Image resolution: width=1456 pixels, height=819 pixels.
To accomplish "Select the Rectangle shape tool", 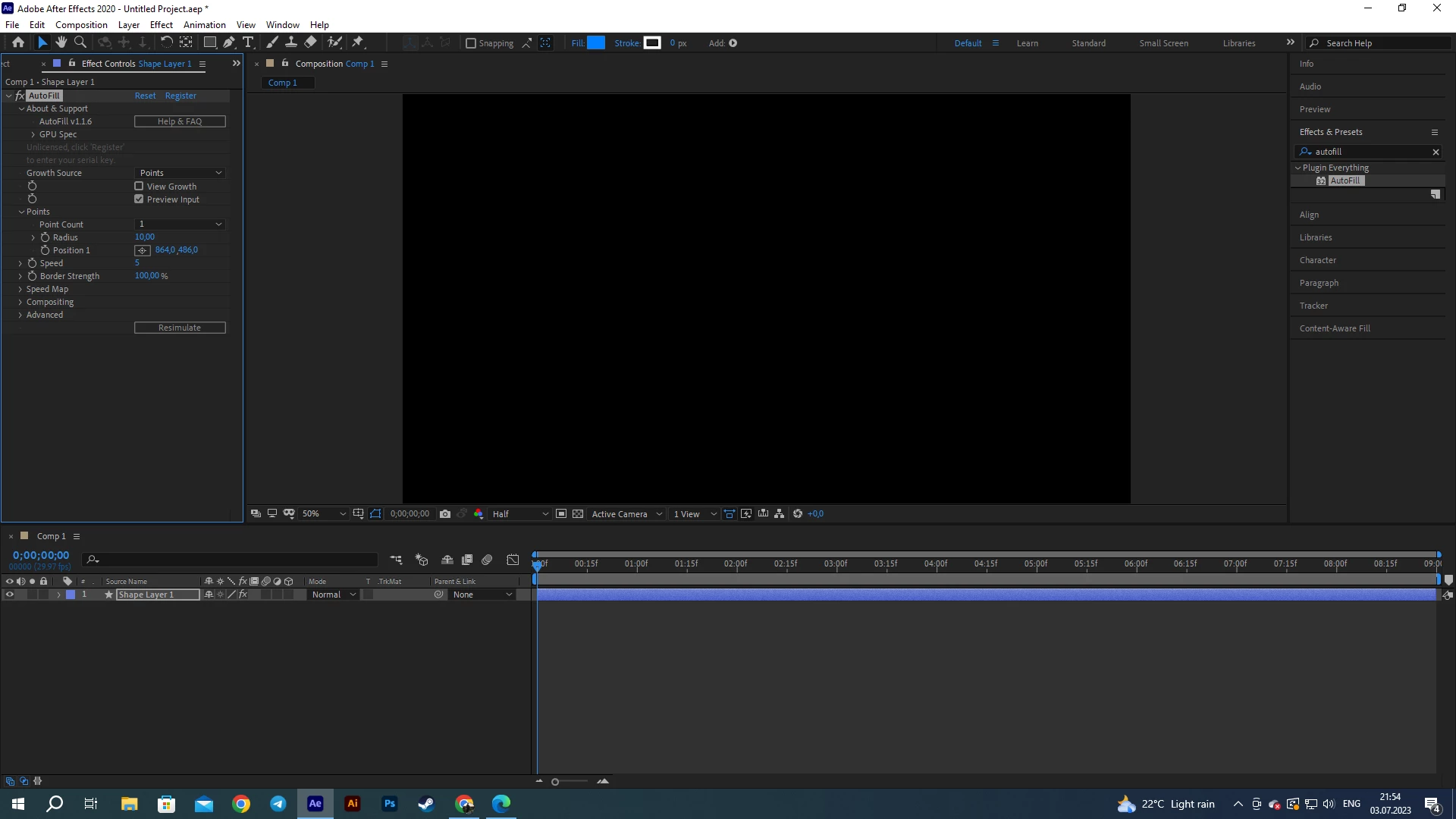I will pyautogui.click(x=210, y=42).
